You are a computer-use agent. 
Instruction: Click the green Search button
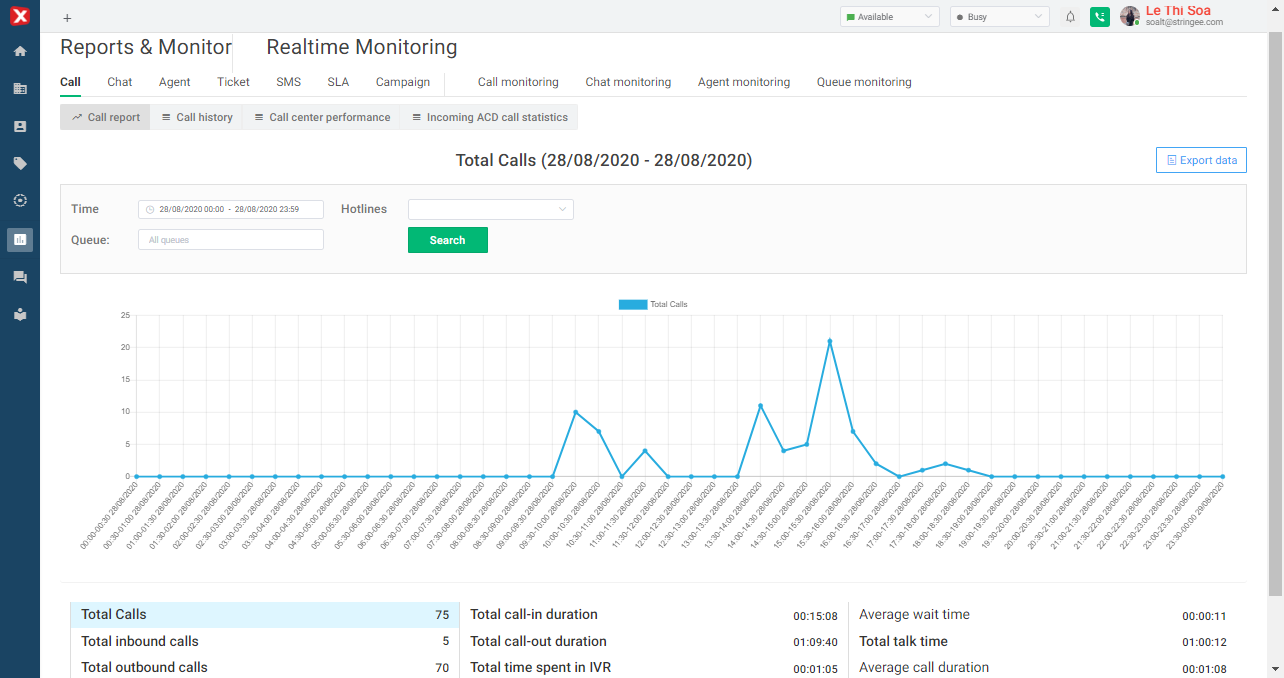[x=447, y=240]
